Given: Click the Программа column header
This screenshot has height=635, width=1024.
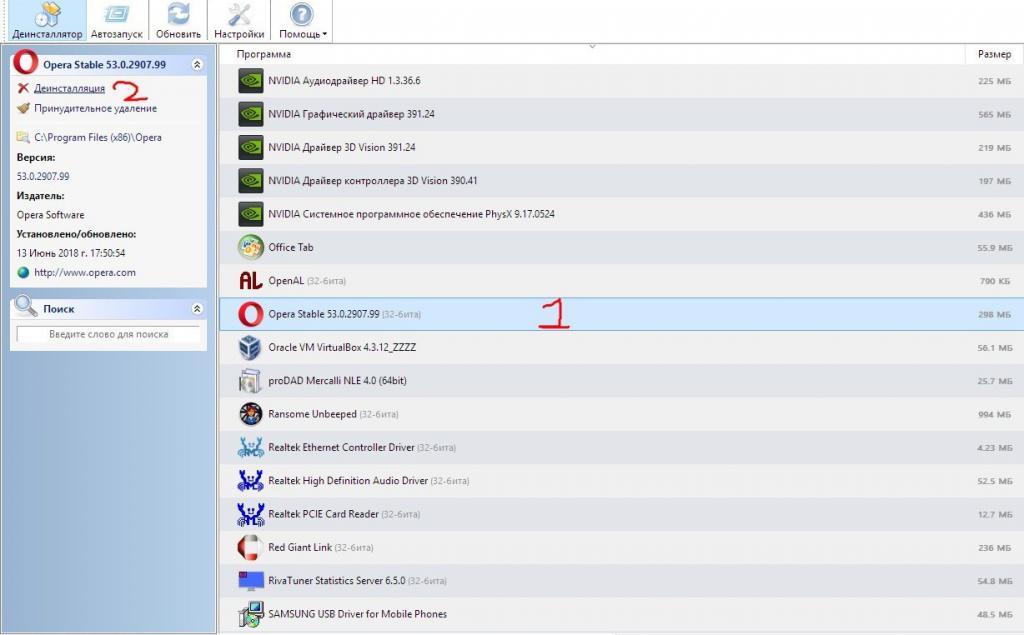Looking at the screenshot, I should tap(264, 54).
